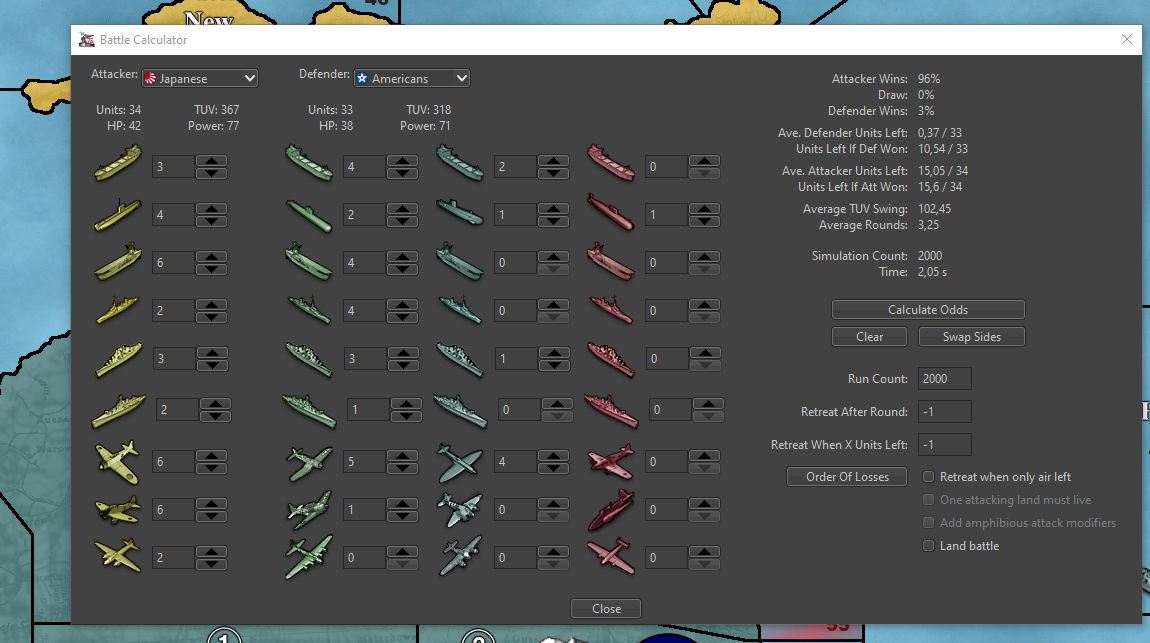
Task: Click the yellow Japanese transport ship icon
Action: [118, 165]
